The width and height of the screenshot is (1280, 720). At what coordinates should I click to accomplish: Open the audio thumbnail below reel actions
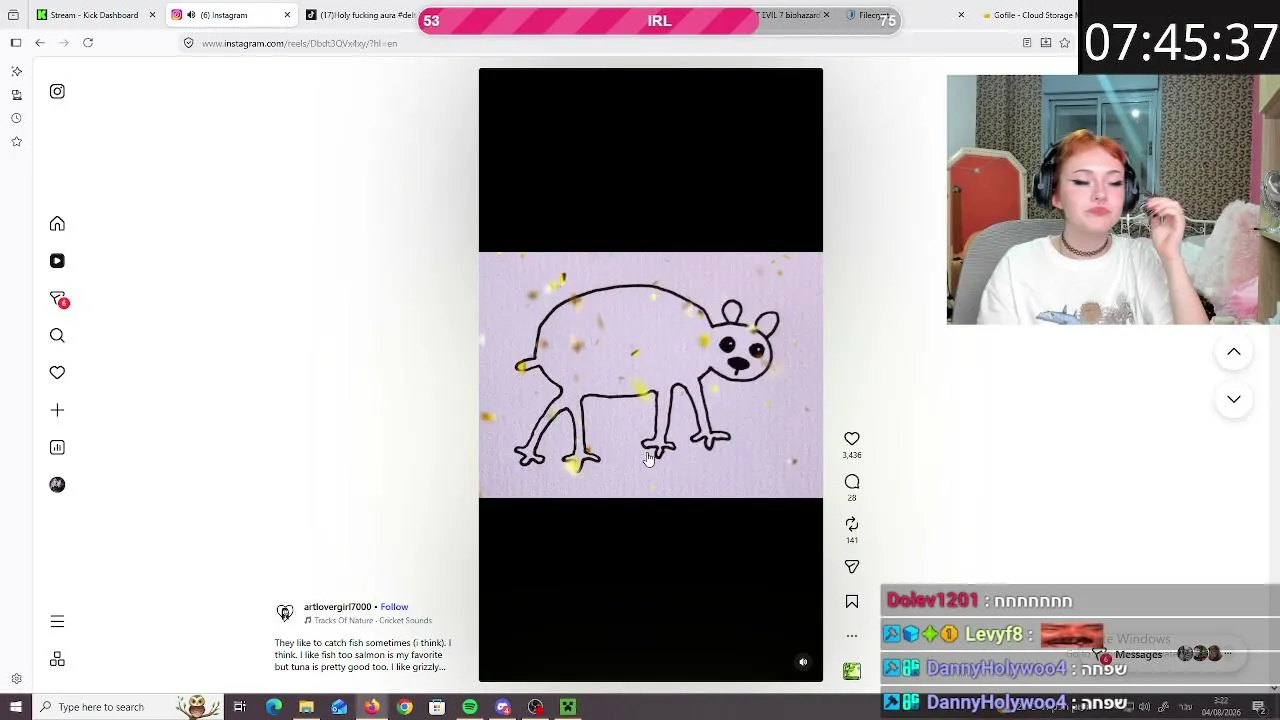click(x=852, y=671)
